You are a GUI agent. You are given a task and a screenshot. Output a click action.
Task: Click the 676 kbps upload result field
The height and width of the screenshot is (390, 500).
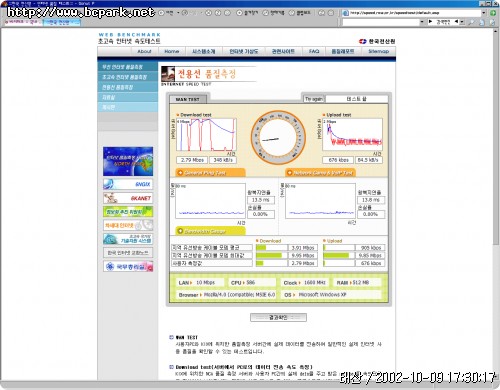(338, 160)
